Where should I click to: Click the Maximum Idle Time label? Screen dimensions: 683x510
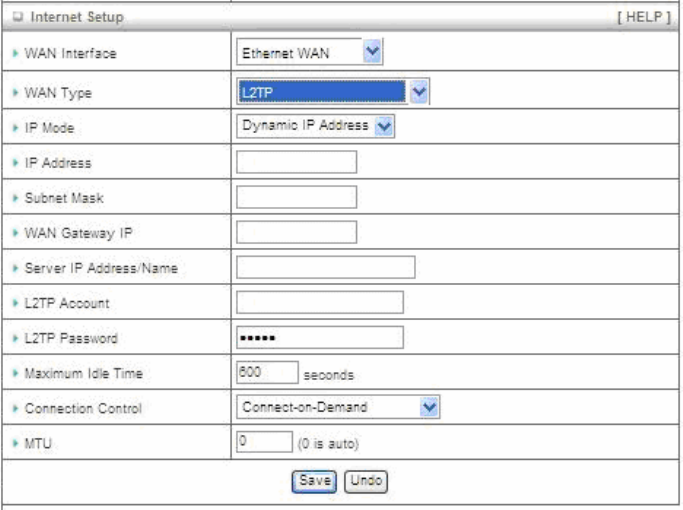[84, 373]
